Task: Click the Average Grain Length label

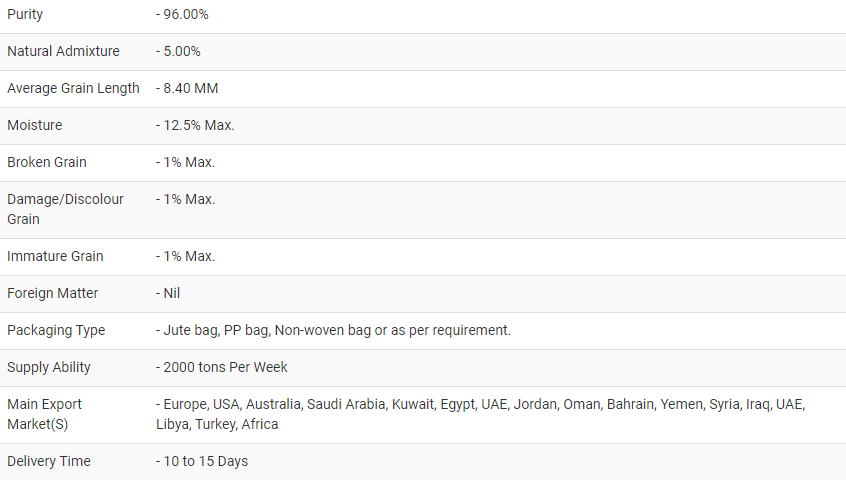Action: tap(73, 88)
